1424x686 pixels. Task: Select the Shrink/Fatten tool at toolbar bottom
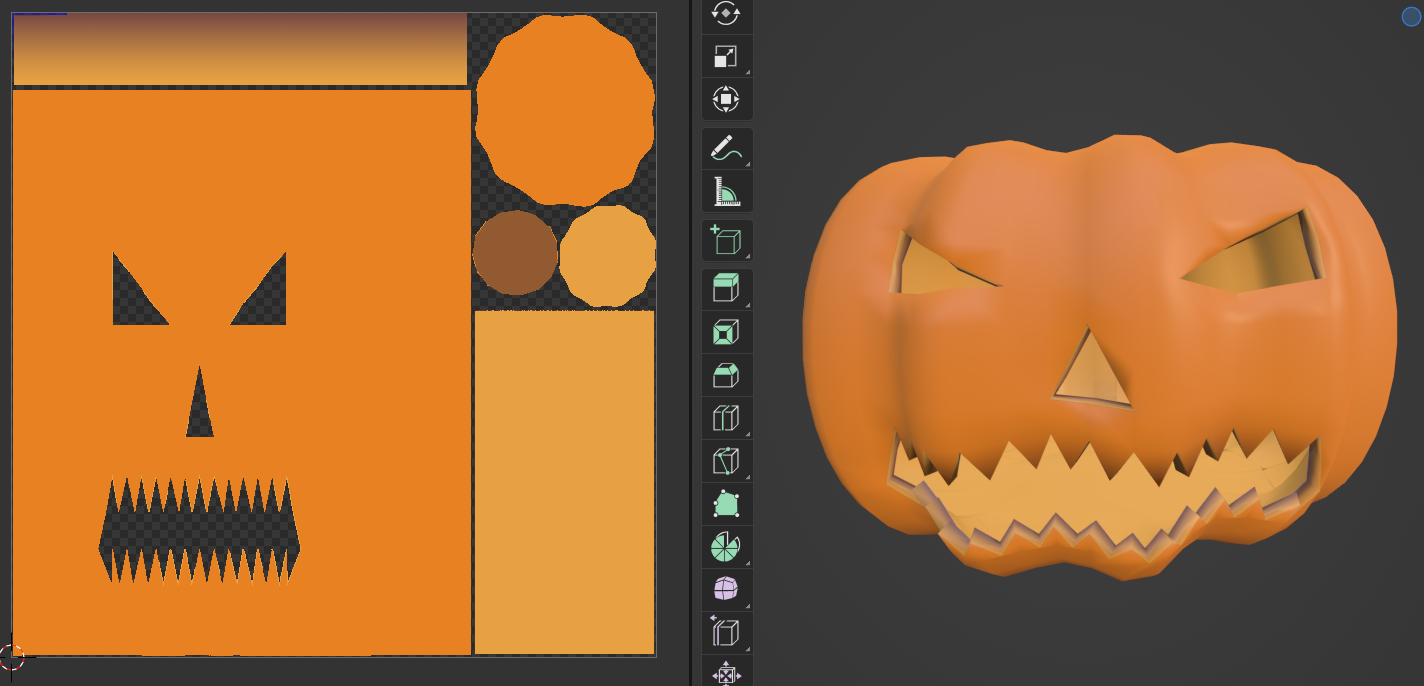pyautogui.click(x=726, y=672)
